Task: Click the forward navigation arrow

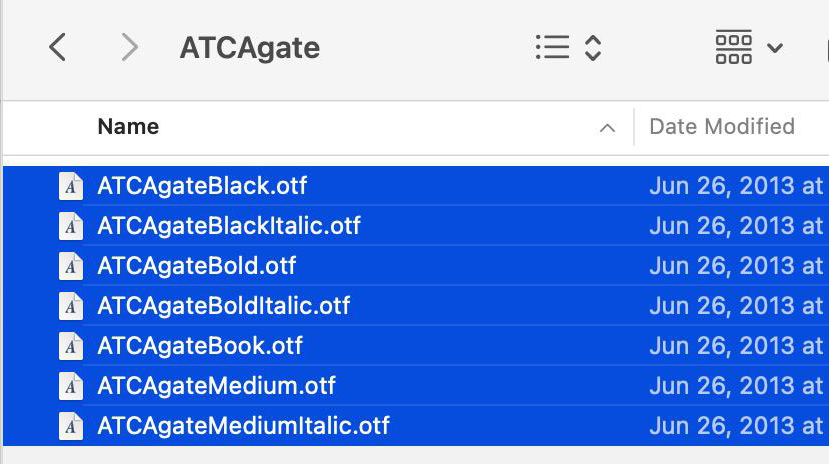Action: click(x=128, y=47)
